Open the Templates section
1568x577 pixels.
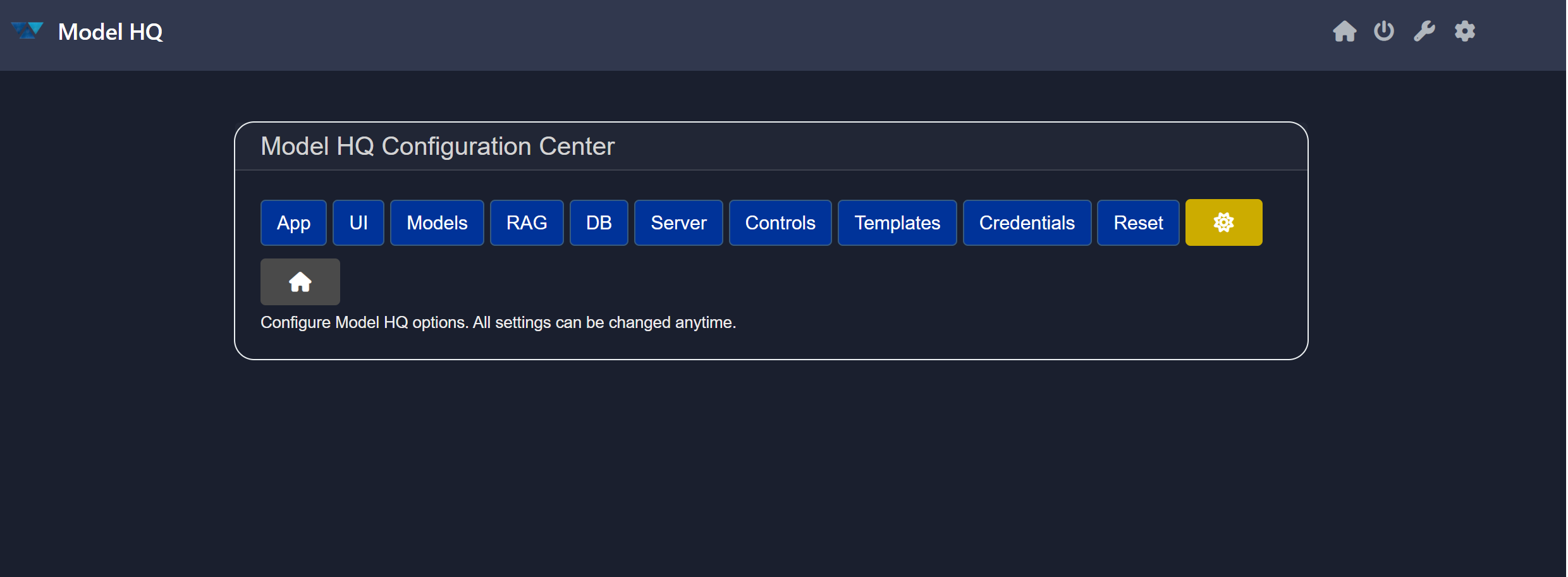click(897, 222)
